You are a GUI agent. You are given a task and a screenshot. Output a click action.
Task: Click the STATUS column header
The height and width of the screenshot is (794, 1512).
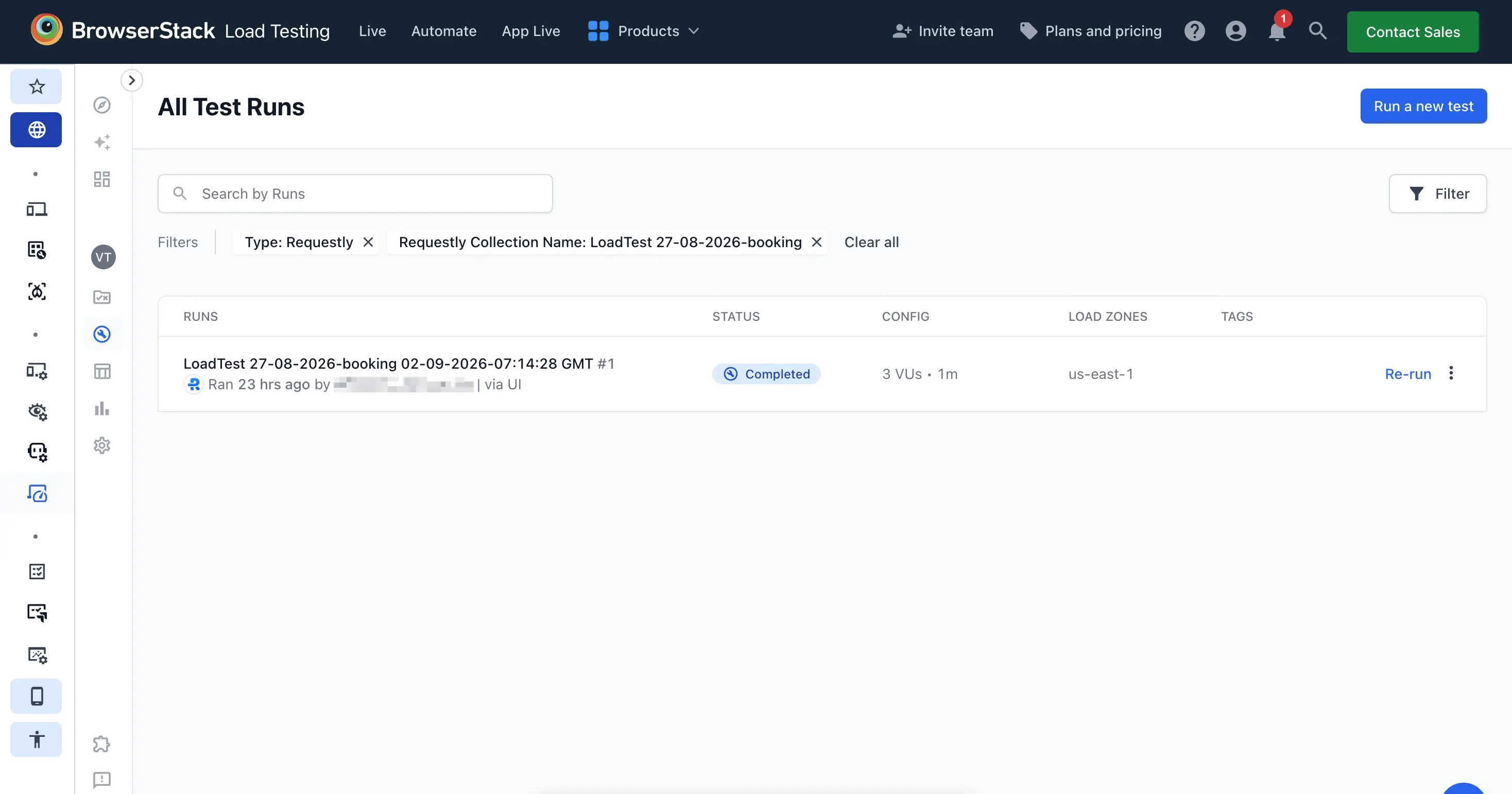(x=736, y=316)
